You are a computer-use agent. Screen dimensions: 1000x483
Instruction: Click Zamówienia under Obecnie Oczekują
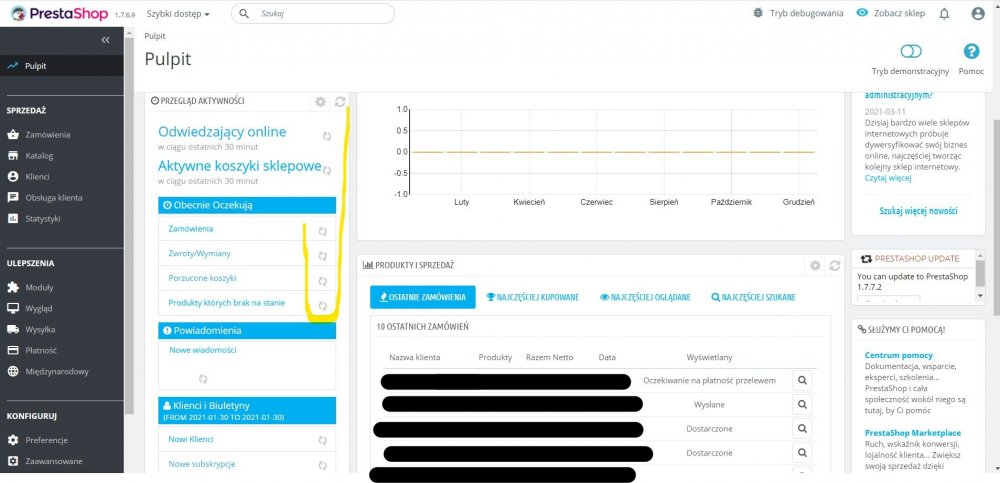(x=191, y=228)
